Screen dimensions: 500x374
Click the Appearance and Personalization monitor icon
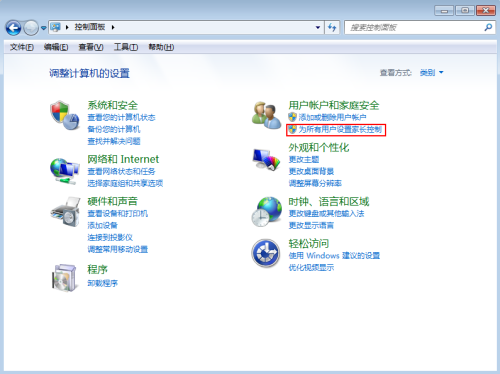(x=266, y=160)
